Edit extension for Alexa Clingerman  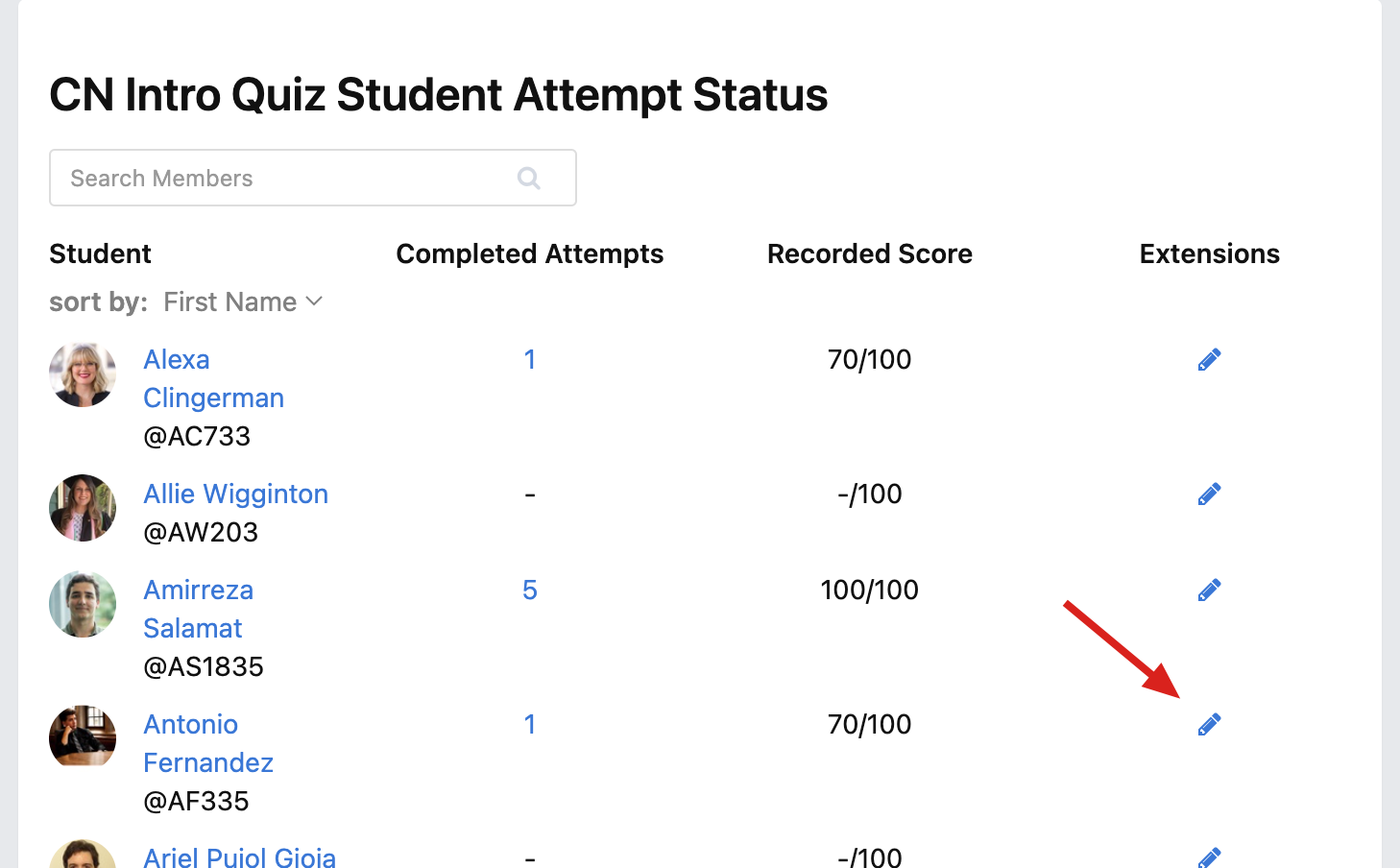(x=1209, y=359)
